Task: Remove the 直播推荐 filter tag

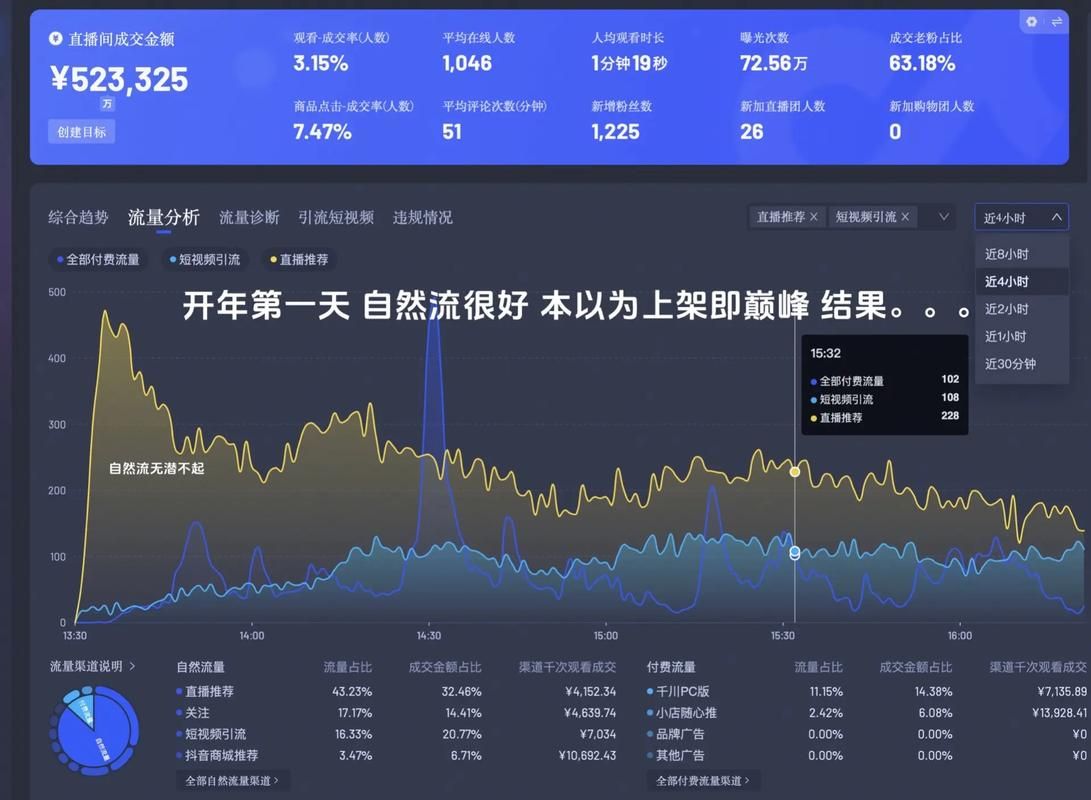Action: click(x=813, y=217)
